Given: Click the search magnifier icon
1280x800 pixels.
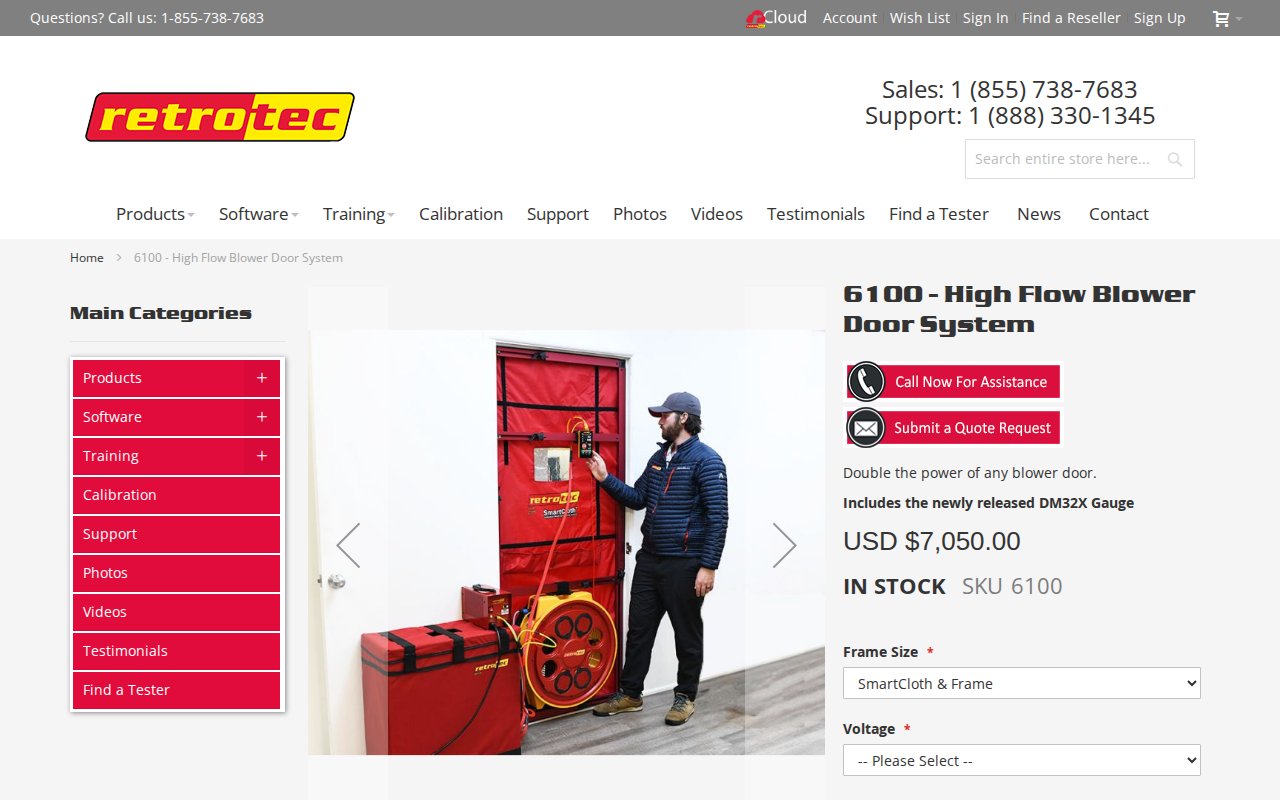Looking at the screenshot, I should (1175, 159).
